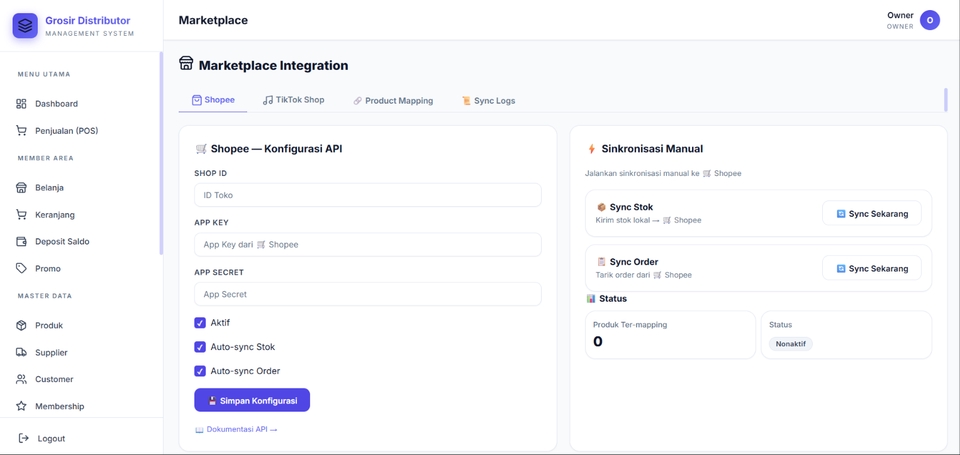960x455 pixels.
Task: Open the Product Mapping tab
Action: (393, 100)
